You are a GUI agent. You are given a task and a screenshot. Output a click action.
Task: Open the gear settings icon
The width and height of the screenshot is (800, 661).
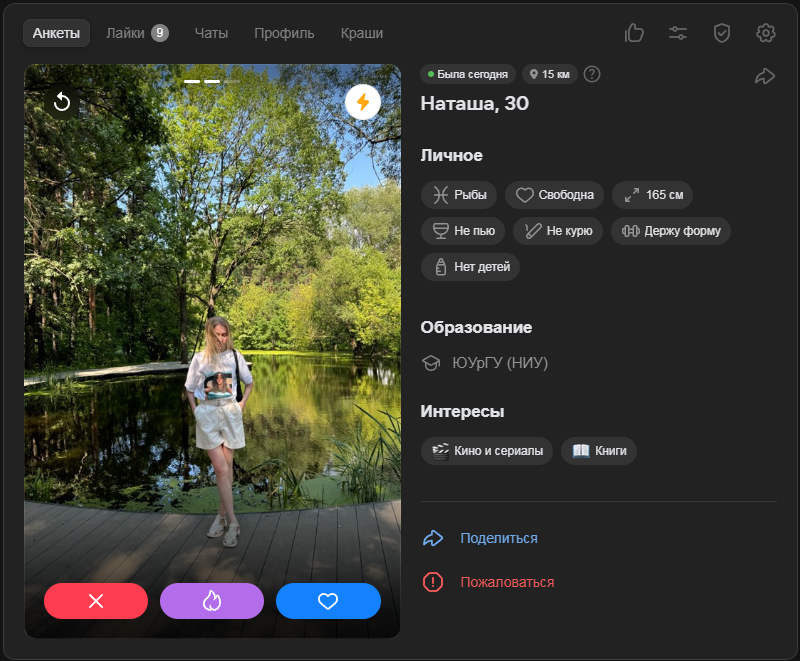tap(766, 33)
